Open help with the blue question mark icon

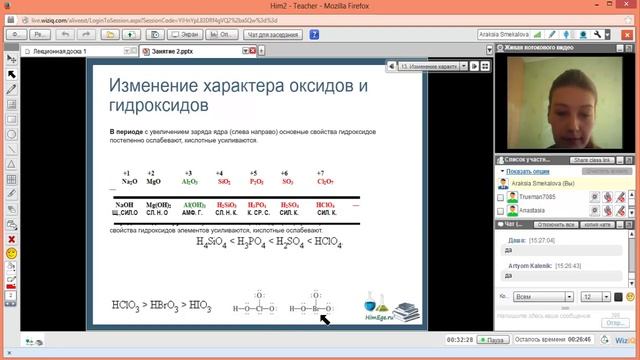(314, 35)
